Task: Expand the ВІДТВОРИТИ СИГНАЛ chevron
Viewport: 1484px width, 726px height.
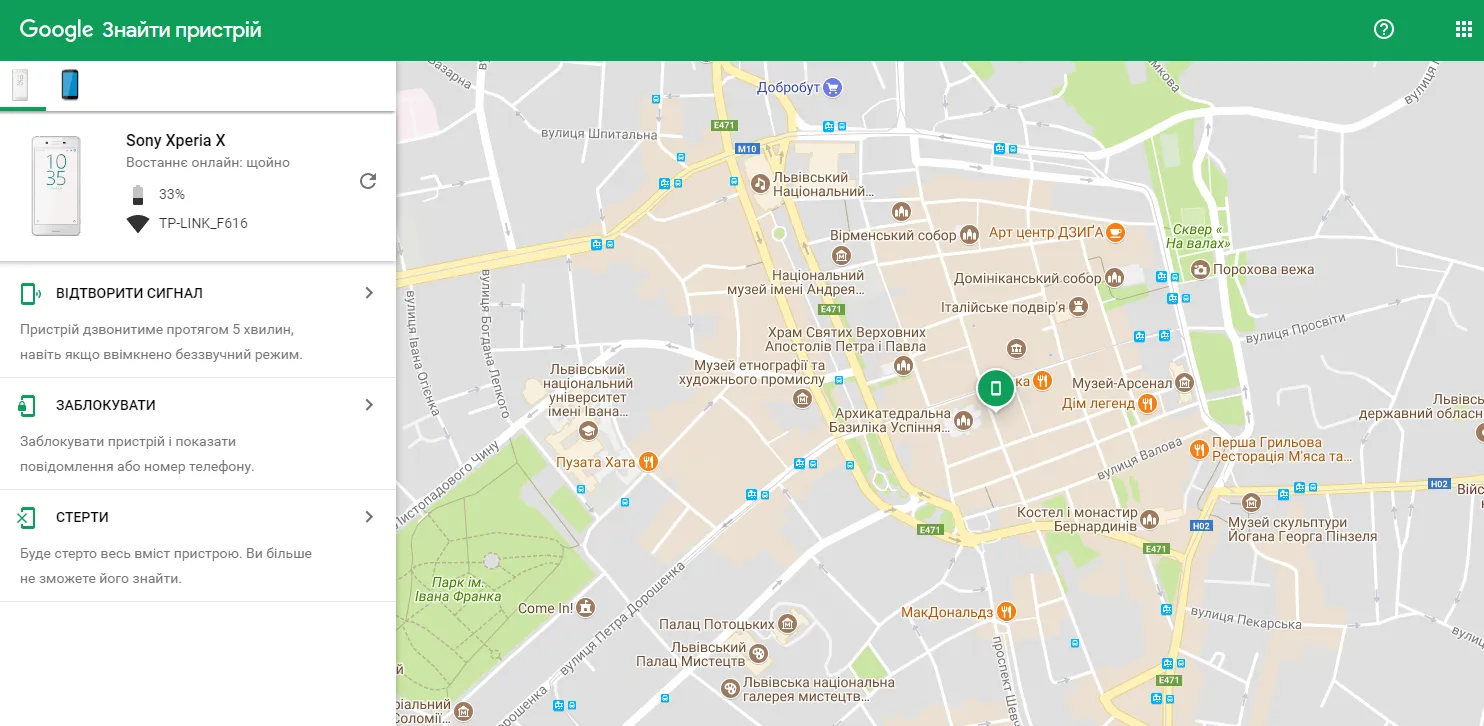Action: click(x=369, y=292)
